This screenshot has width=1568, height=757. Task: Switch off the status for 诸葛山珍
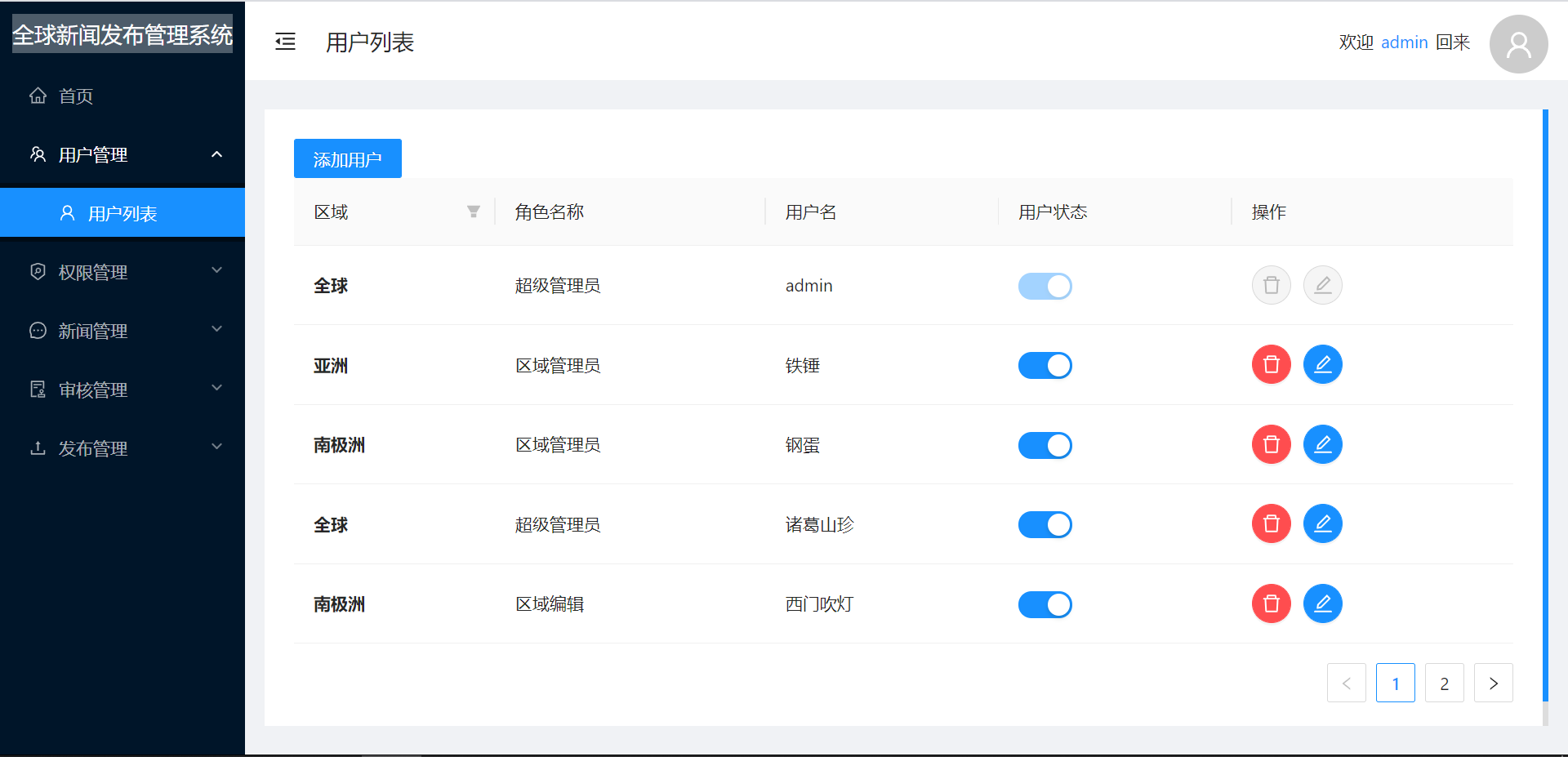(1045, 524)
